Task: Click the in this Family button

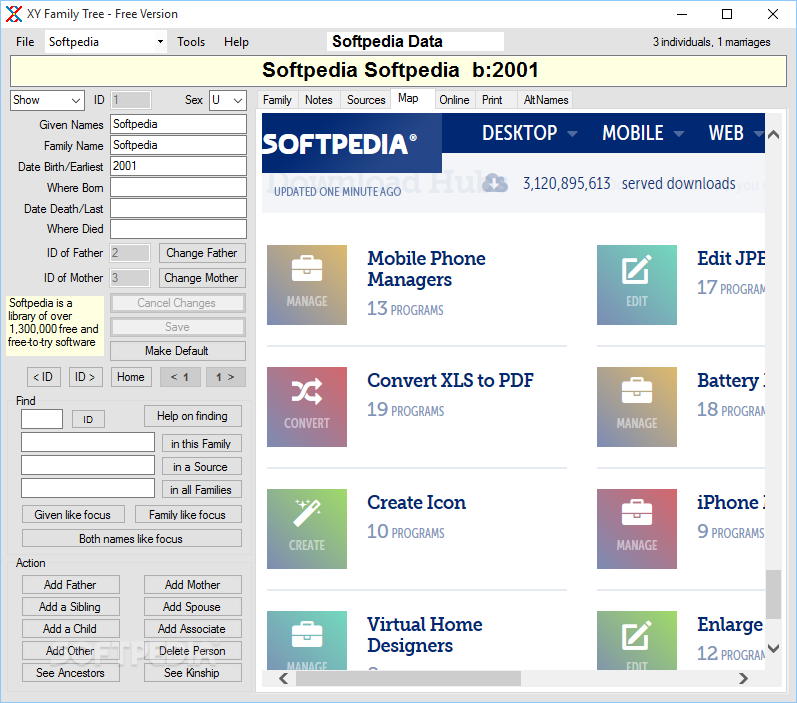Action: pos(201,444)
